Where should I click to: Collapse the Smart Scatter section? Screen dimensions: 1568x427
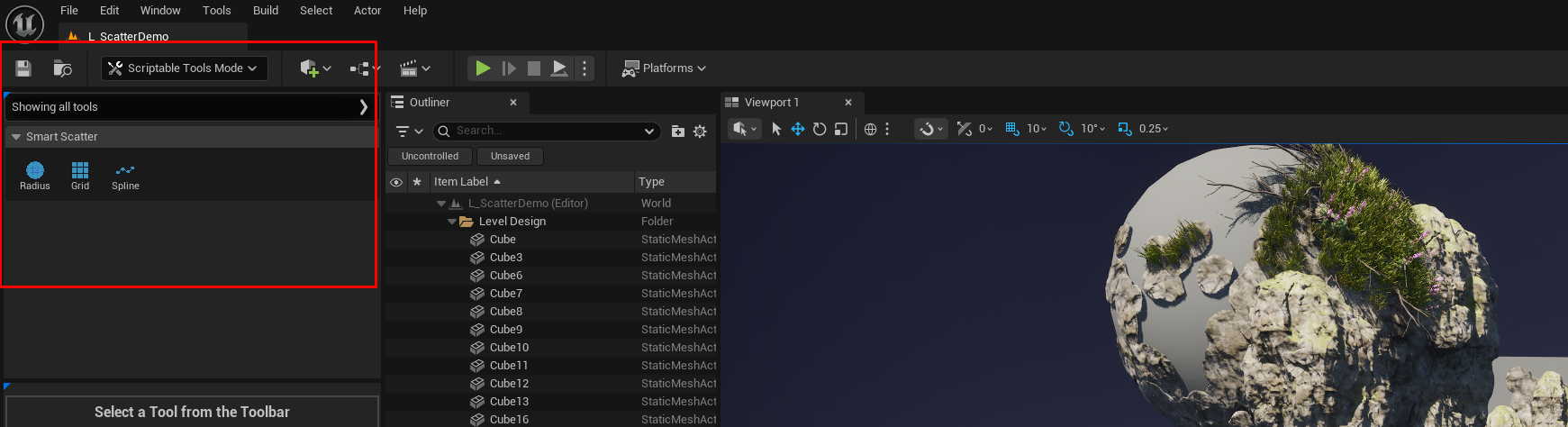[16, 137]
